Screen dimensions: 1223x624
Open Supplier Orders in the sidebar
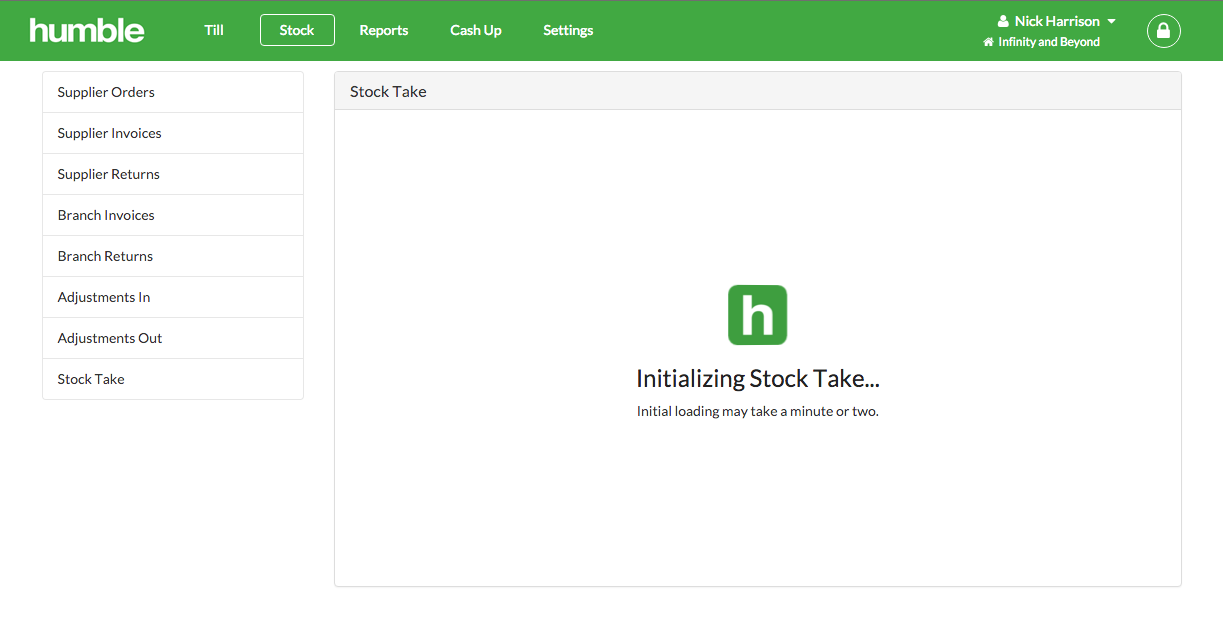[173, 92]
